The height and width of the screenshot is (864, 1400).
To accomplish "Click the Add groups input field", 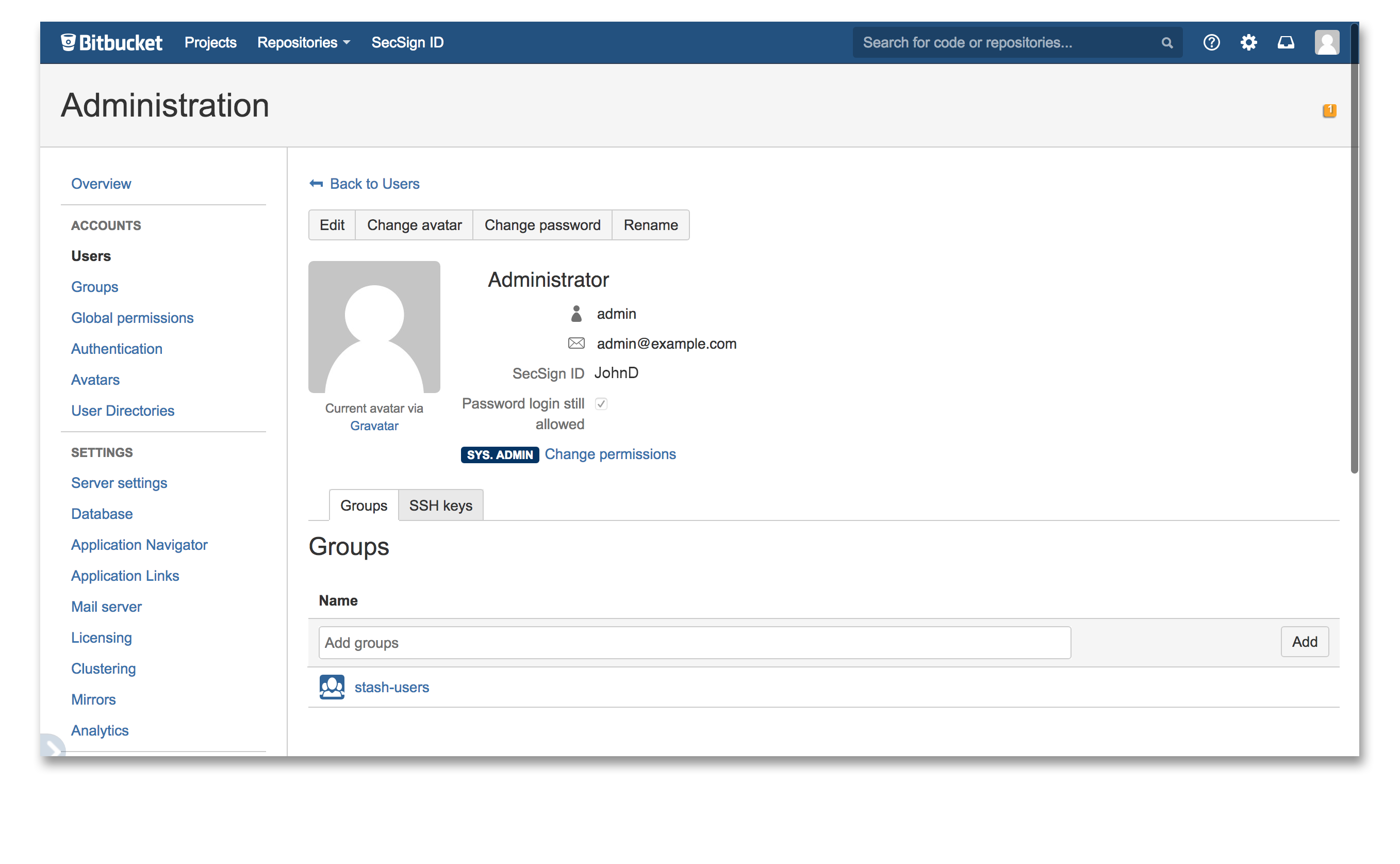I will tap(694, 643).
